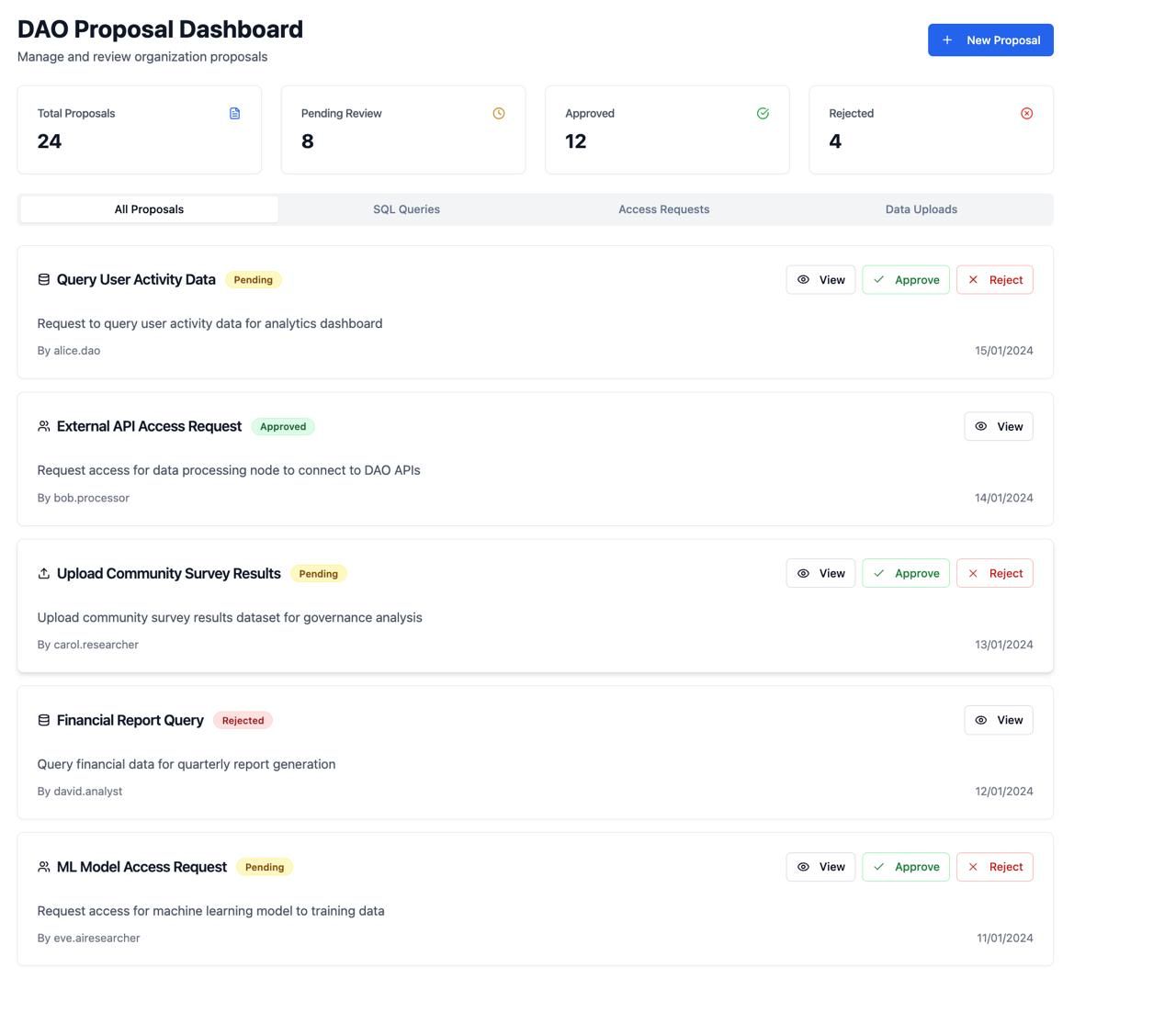Open the Access Requests tab

click(x=664, y=209)
